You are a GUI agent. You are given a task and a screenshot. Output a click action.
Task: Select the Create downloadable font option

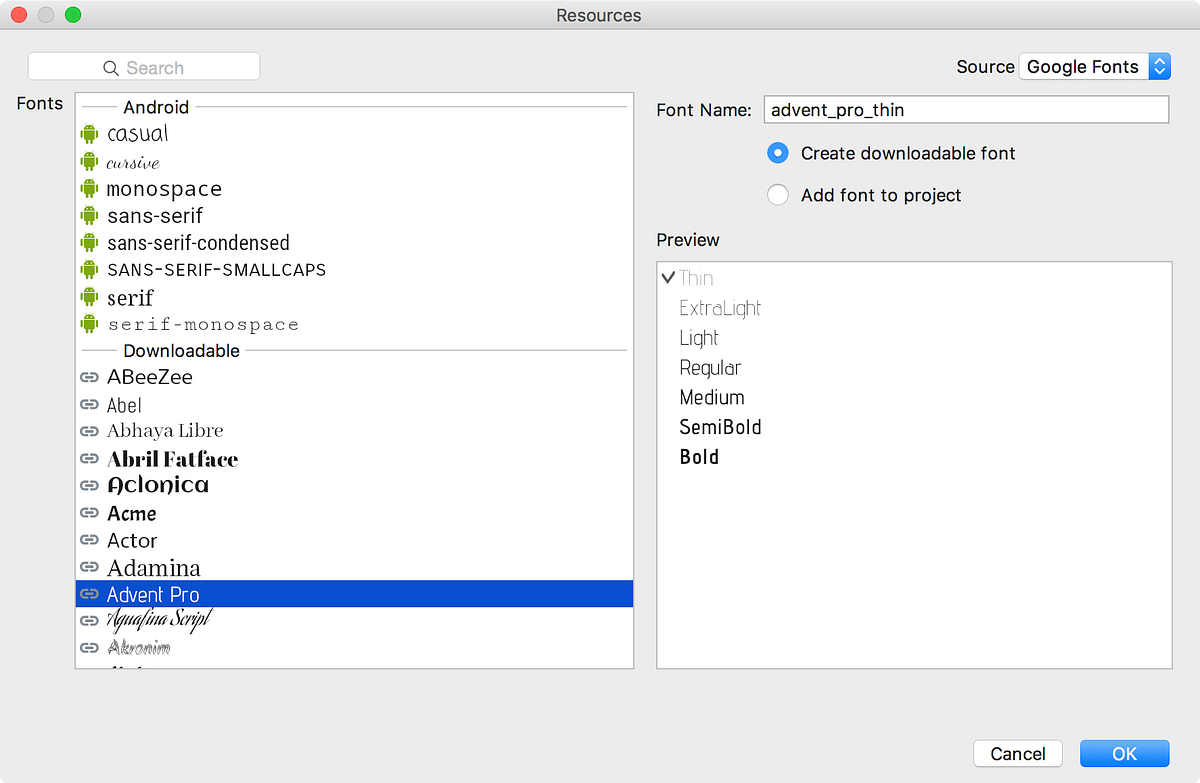click(778, 153)
